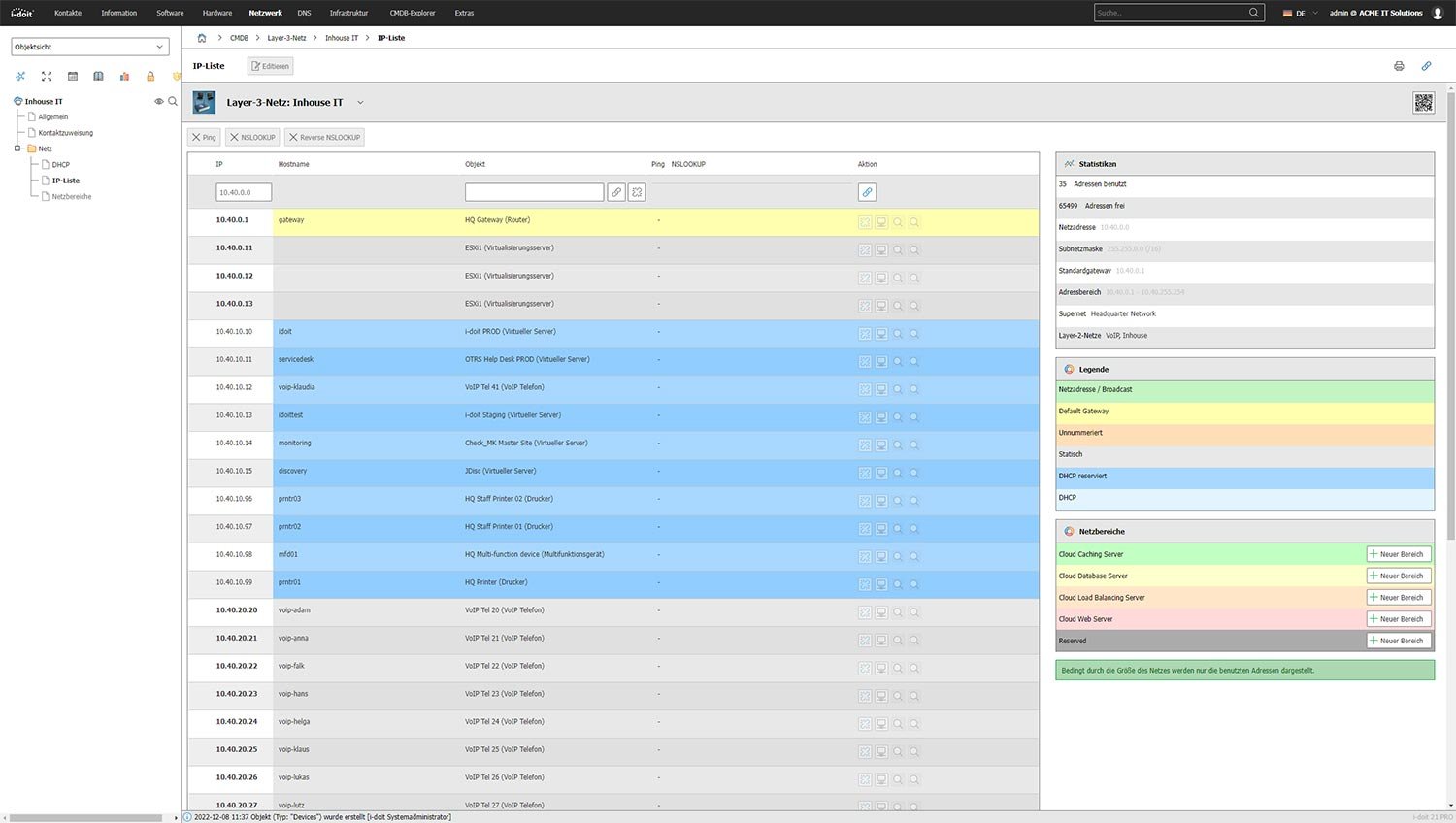Copy the page link using the header chain icon
The height and width of the screenshot is (823, 1456).
click(x=1426, y=66)
